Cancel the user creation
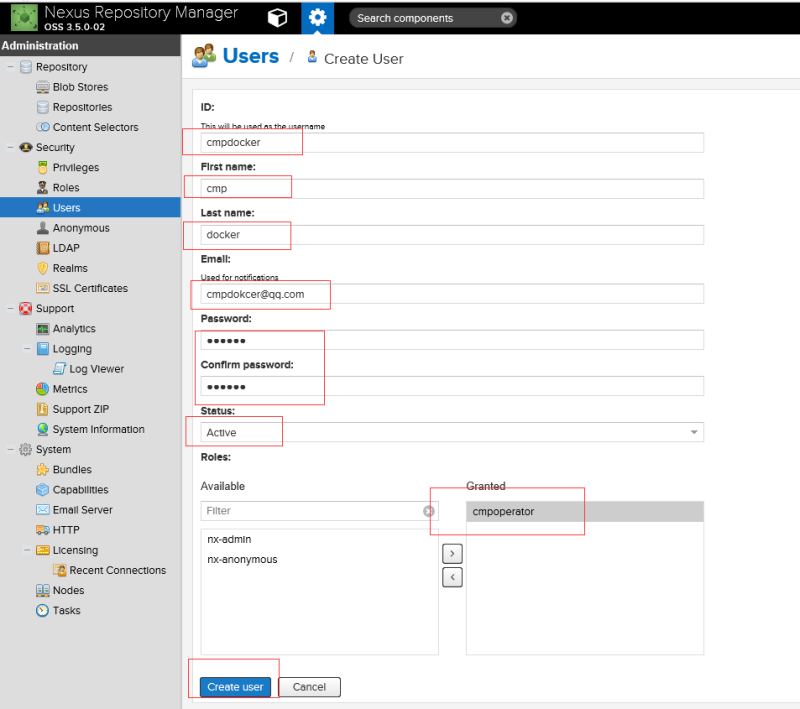800x709 pixels. (309, 687)
